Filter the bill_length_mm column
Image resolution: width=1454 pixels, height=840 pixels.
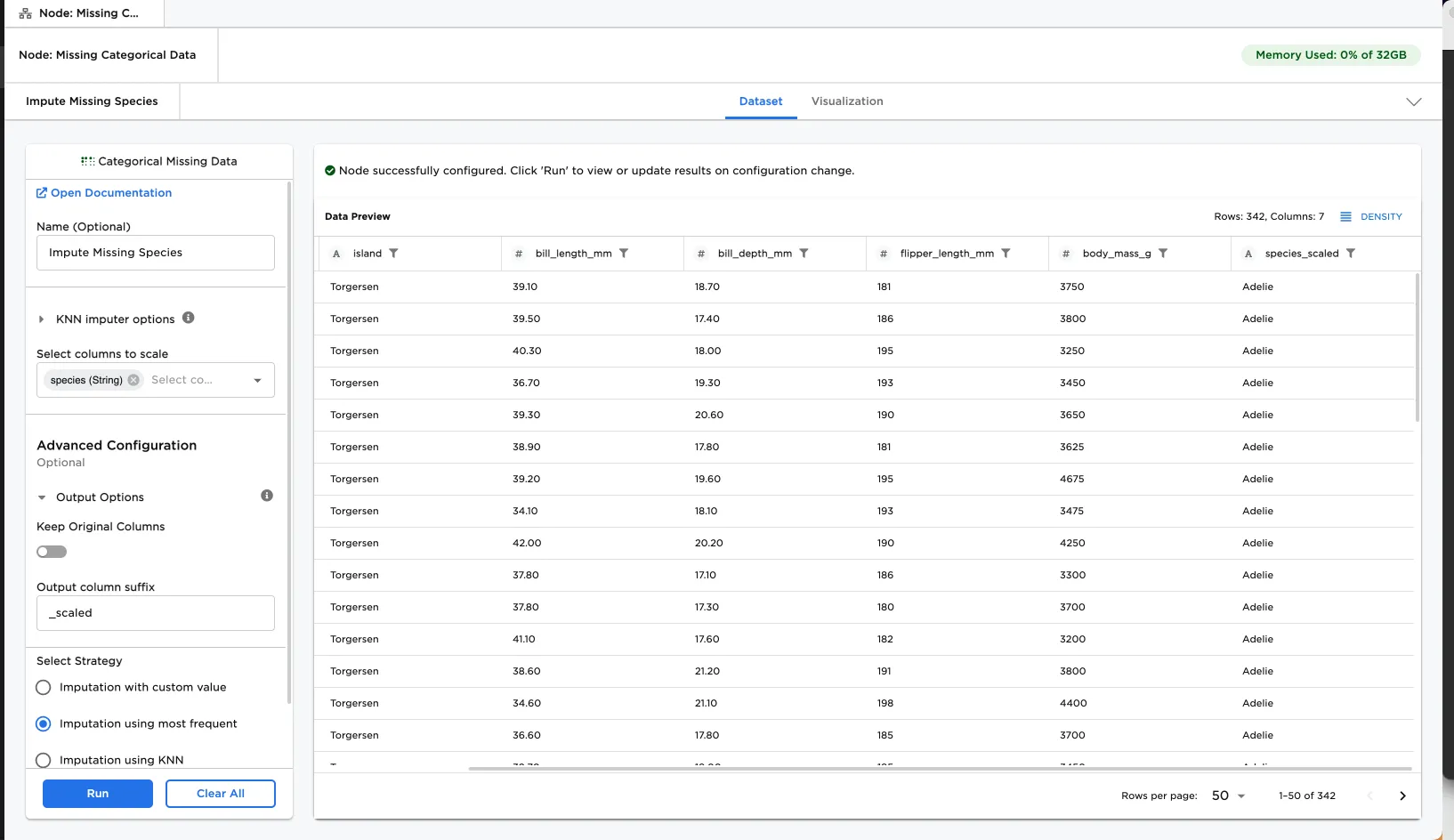pos(624,254)
